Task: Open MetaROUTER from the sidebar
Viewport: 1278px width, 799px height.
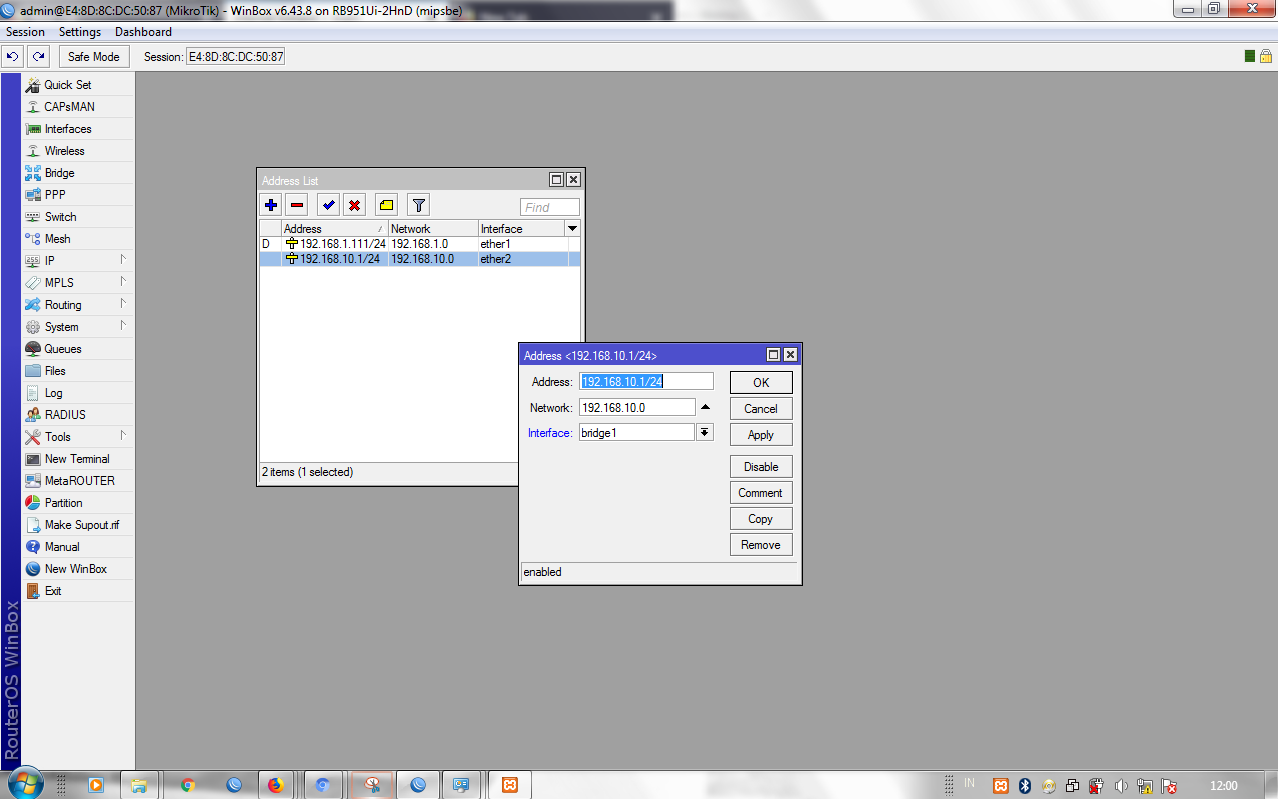Action: (78, 481)
